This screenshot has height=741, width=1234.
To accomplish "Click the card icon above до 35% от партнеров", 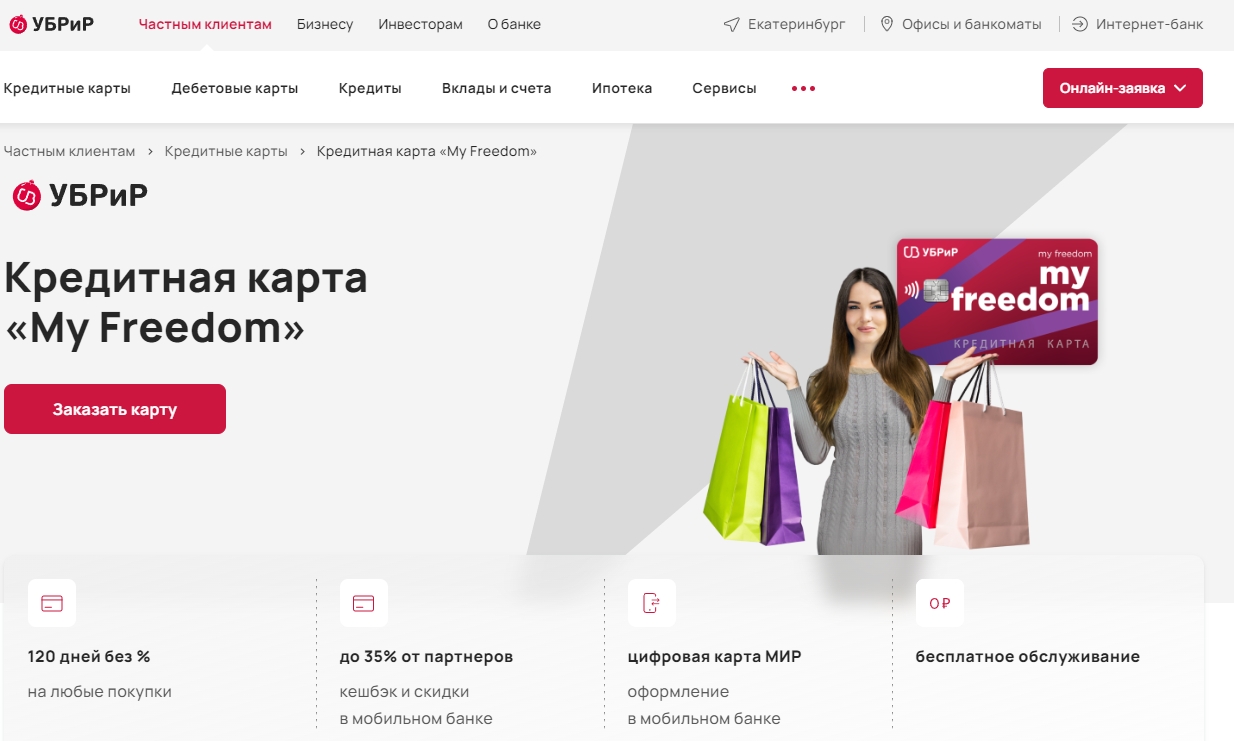I will click(x=364, y=603).
